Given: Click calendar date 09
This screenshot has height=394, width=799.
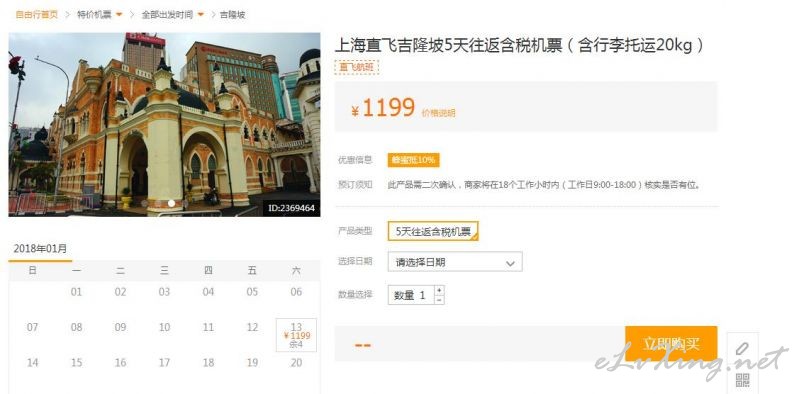Looking at the screenshot, I should point(120,327).
